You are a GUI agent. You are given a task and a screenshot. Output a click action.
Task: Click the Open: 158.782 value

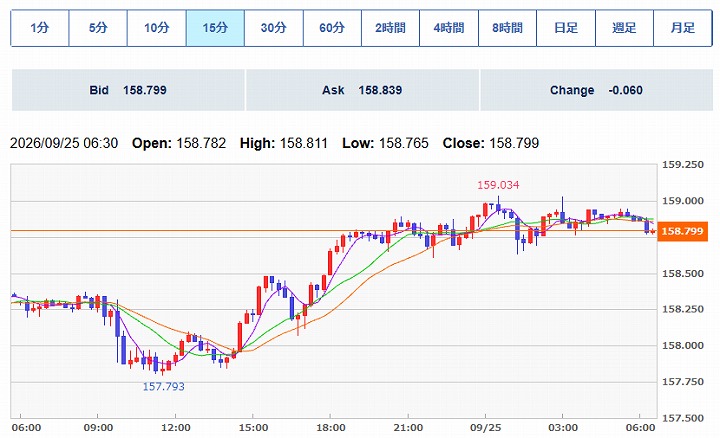coord(179,143)
